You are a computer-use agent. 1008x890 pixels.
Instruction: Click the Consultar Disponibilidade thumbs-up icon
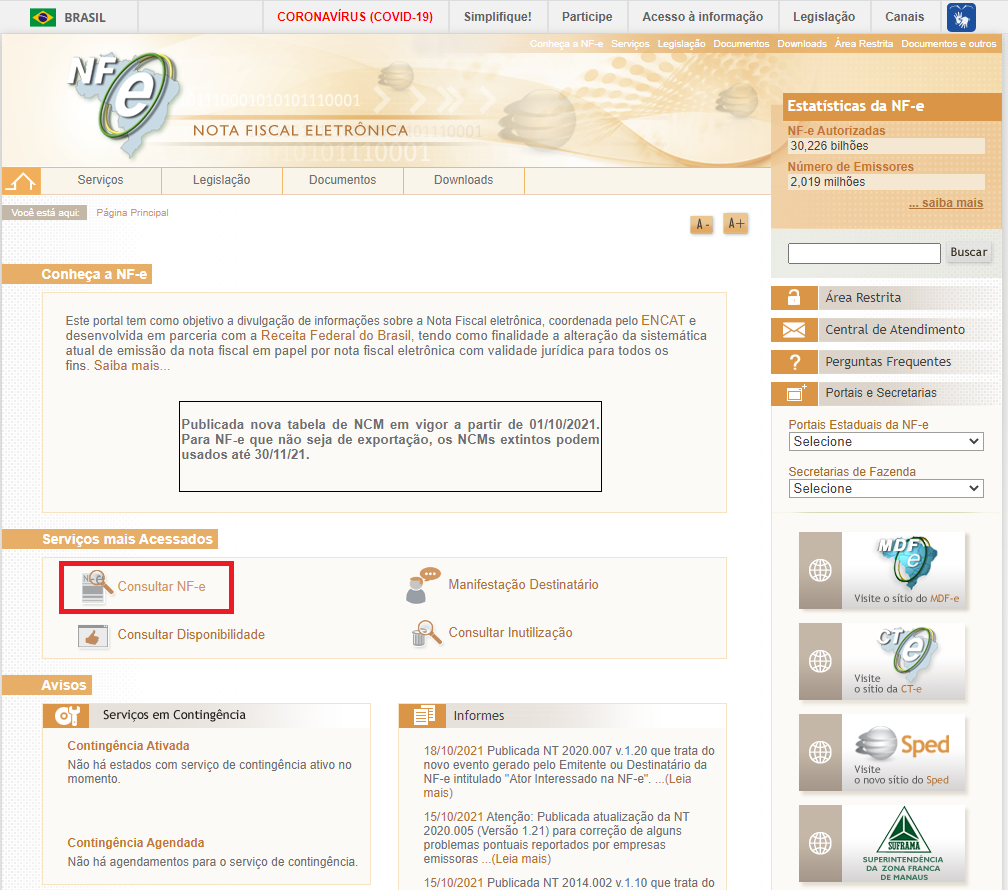point(93,635)
